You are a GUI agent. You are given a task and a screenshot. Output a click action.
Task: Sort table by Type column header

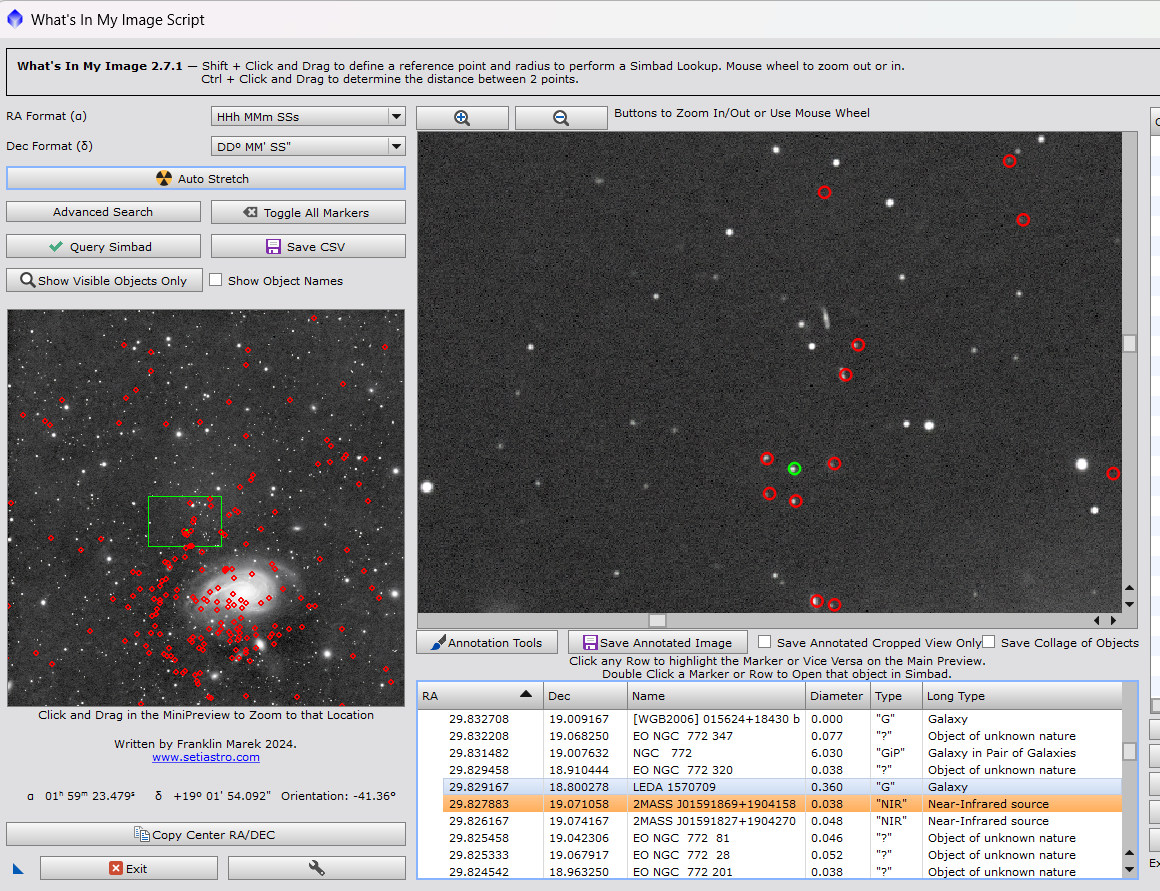click(897, 696)
